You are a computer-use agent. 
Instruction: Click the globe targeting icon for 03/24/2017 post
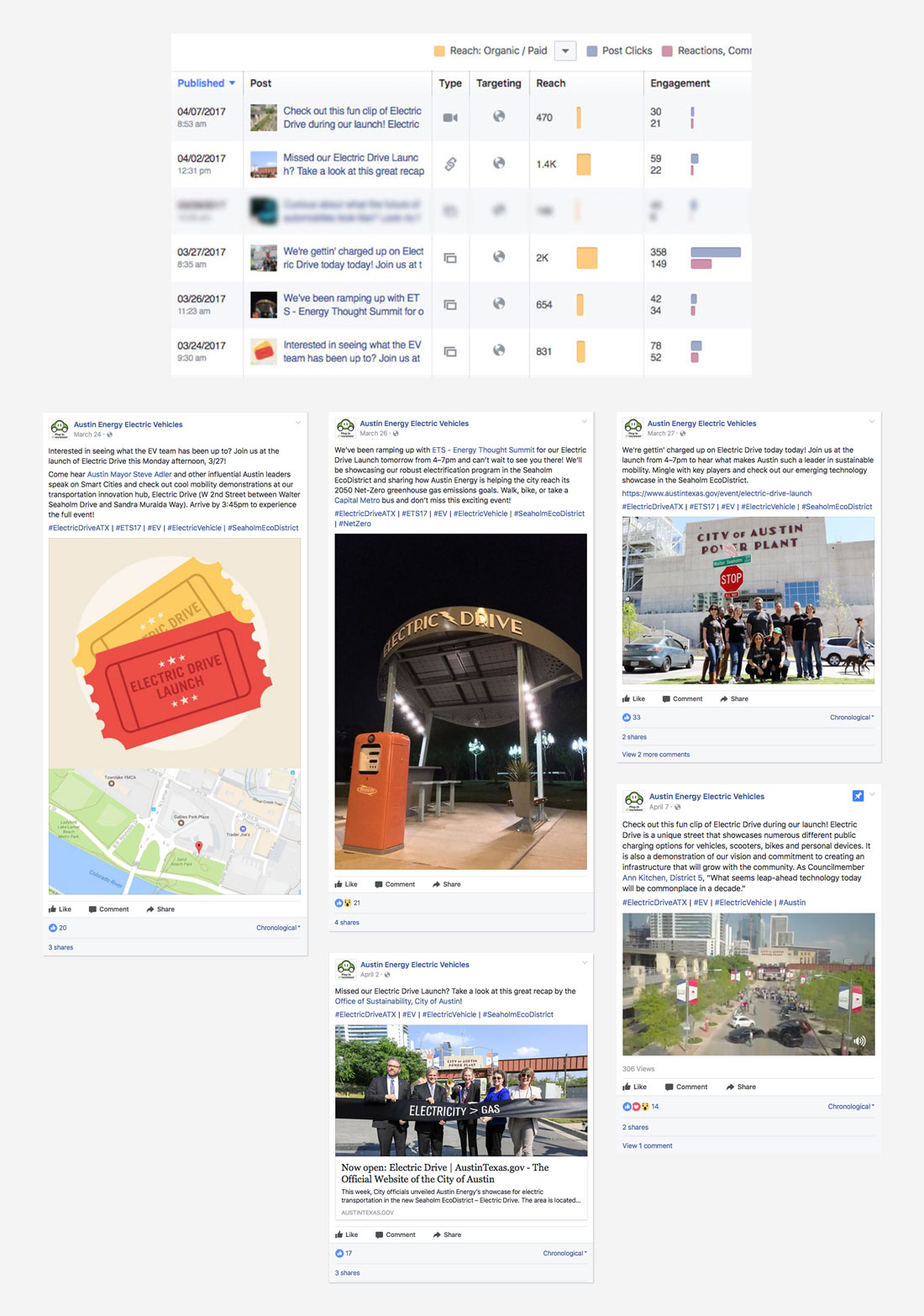(x=499, y=350)
